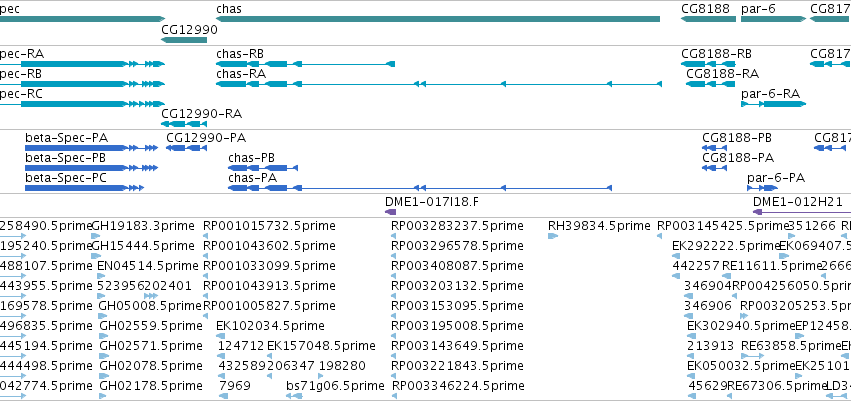
Task: Open the chas-RA transcript
Action: pyautogui.click(x=439, y=84)
